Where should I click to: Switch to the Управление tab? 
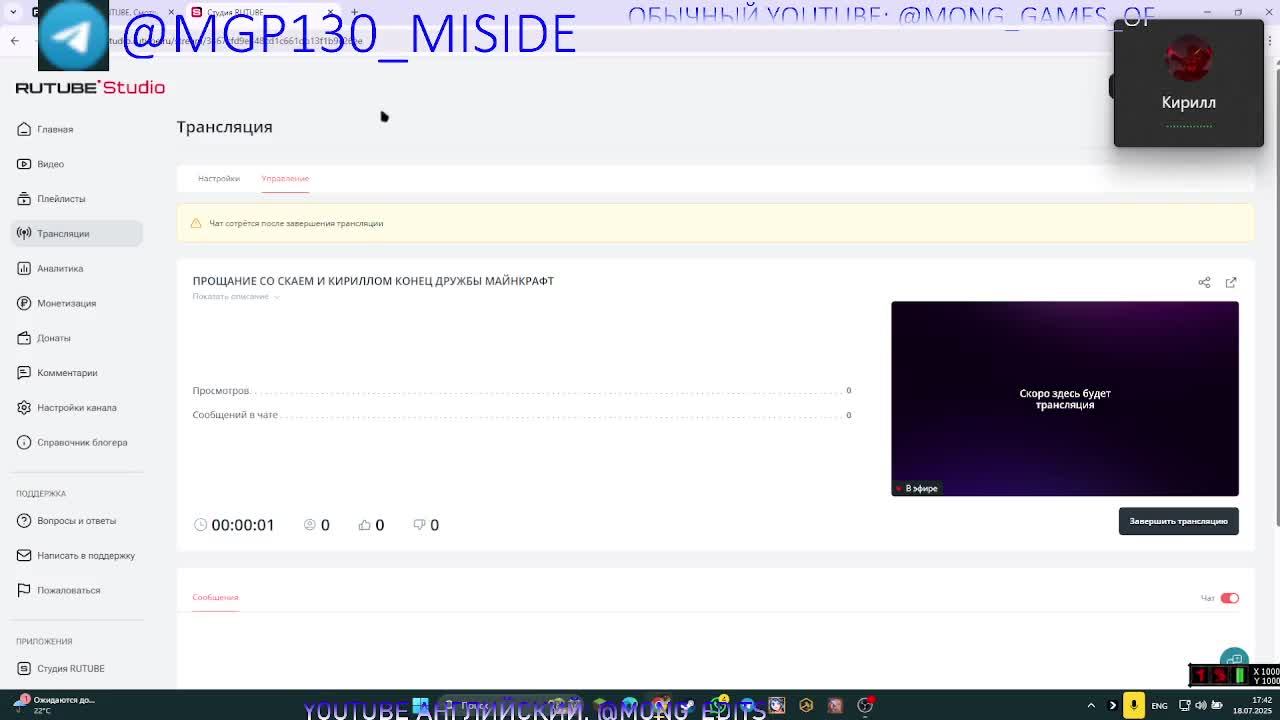point(285,178)
